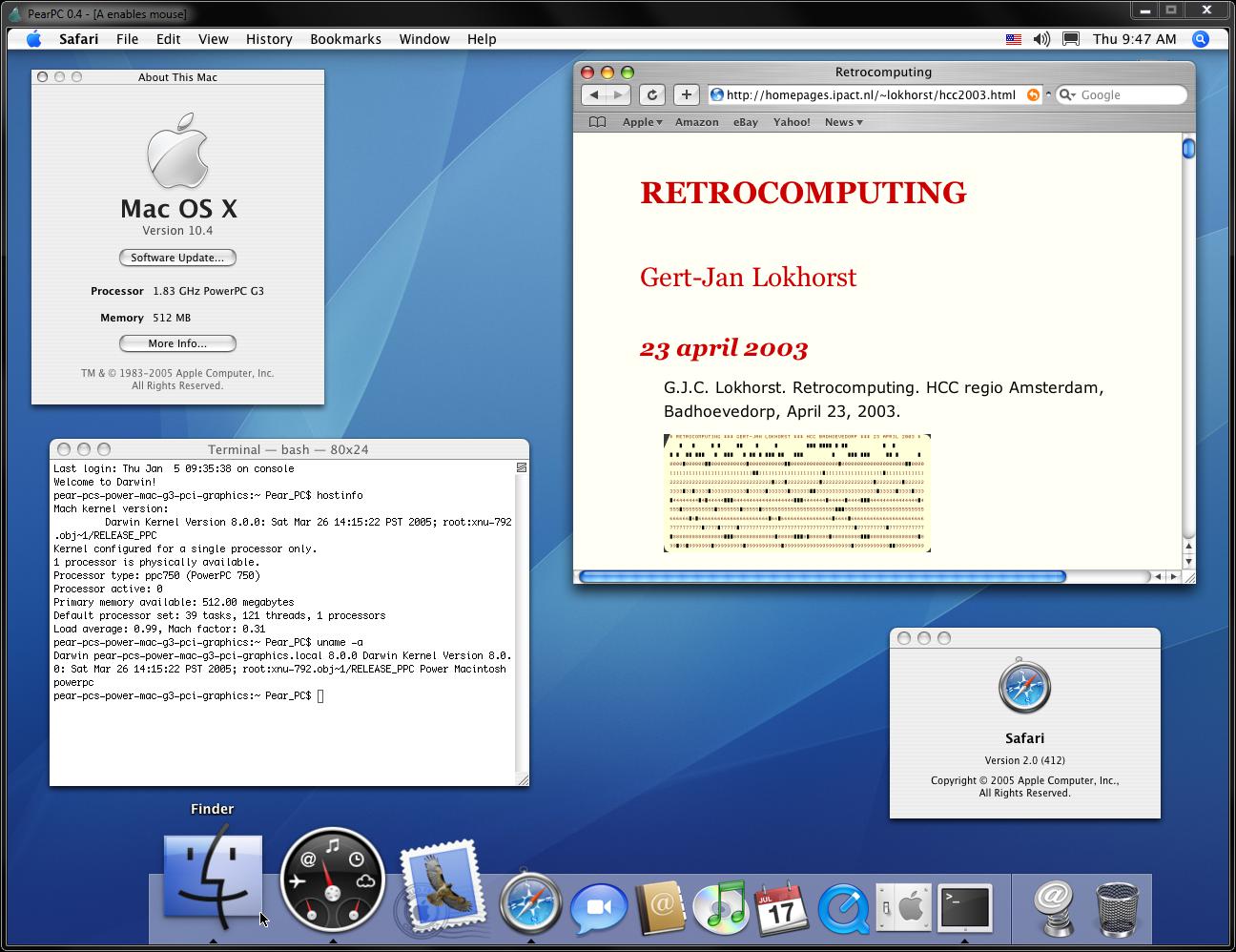
Task: Click the display icon in menu bar
Action: pyautogui.click(x=1071, y=39)
